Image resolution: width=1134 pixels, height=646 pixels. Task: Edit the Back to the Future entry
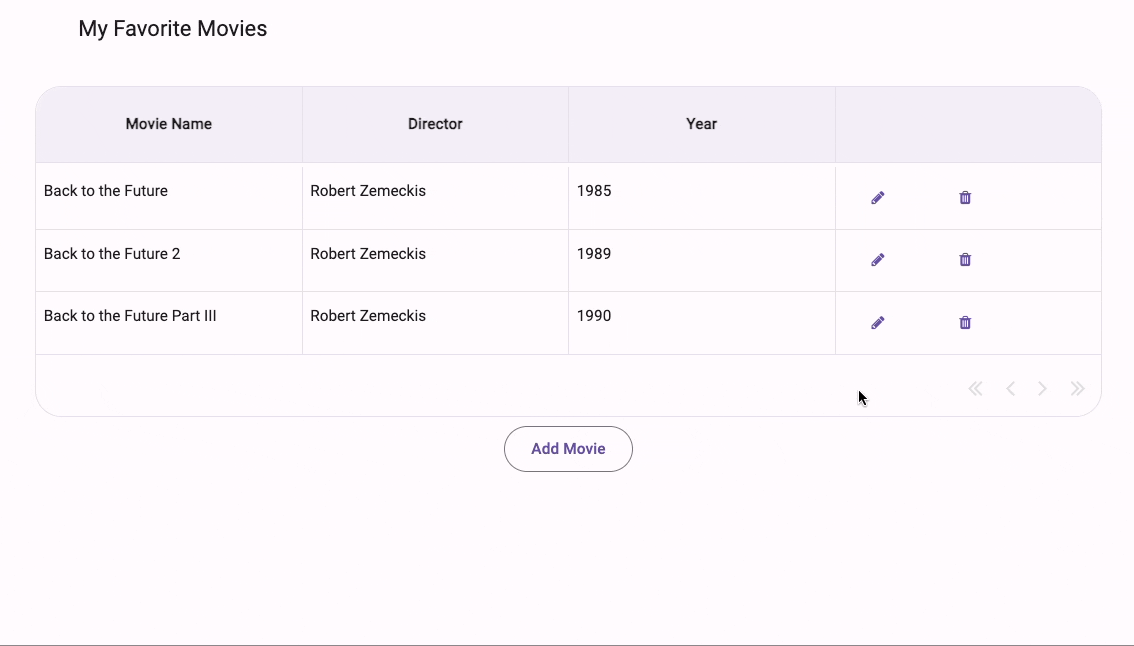point(877,197)
